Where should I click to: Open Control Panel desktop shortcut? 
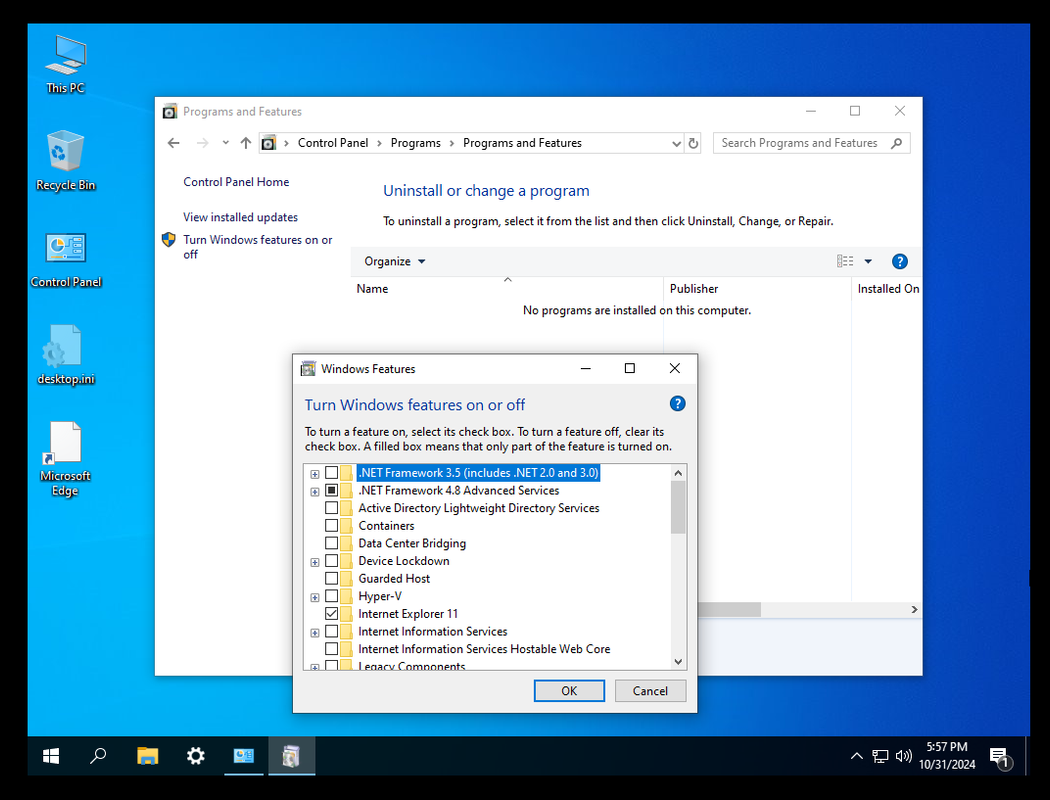tap(66, 260)
